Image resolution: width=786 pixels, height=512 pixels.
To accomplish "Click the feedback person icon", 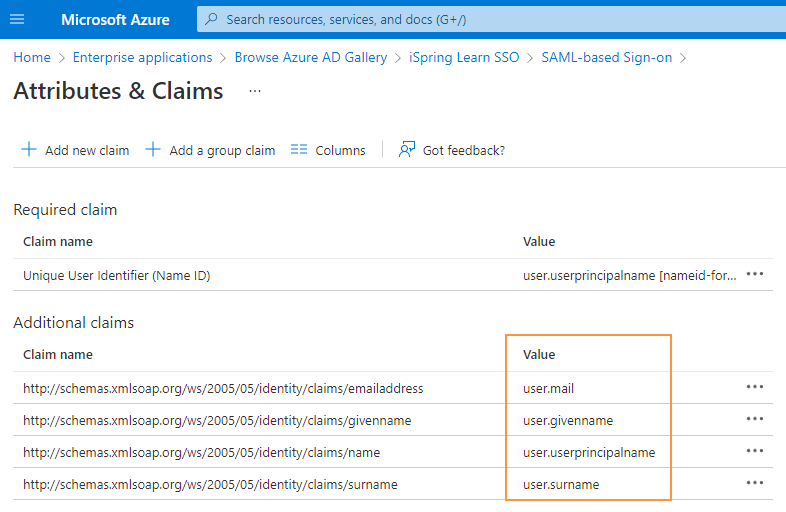I will (x=407, y=149).
